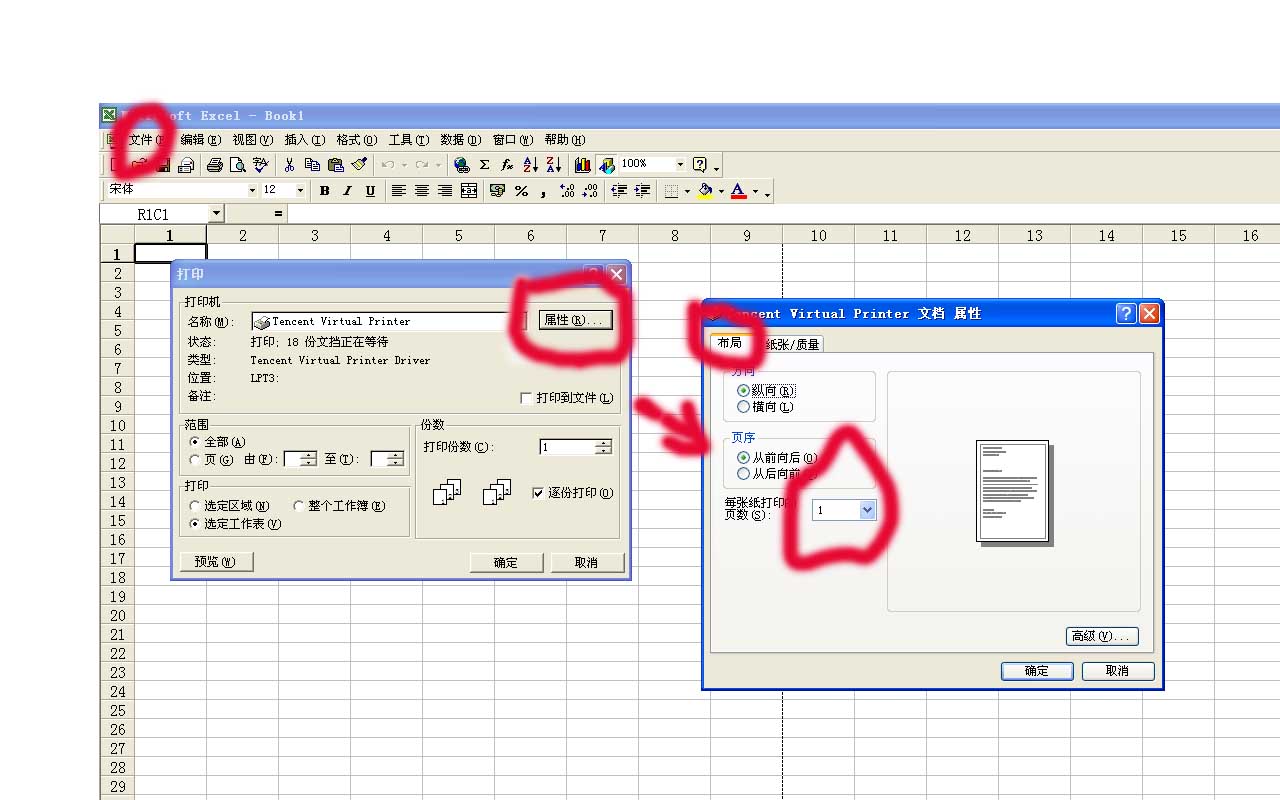Sort descending with the Z-A icon

coord(554,165)
